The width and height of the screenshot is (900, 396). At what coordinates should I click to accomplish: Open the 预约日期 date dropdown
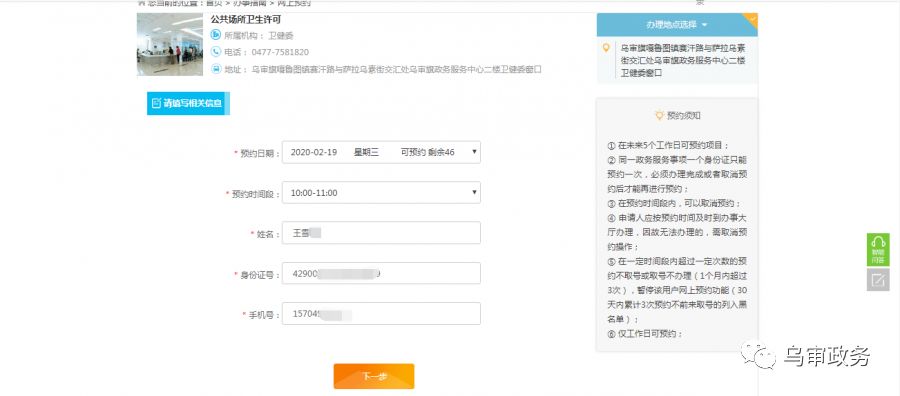[381, 152]
